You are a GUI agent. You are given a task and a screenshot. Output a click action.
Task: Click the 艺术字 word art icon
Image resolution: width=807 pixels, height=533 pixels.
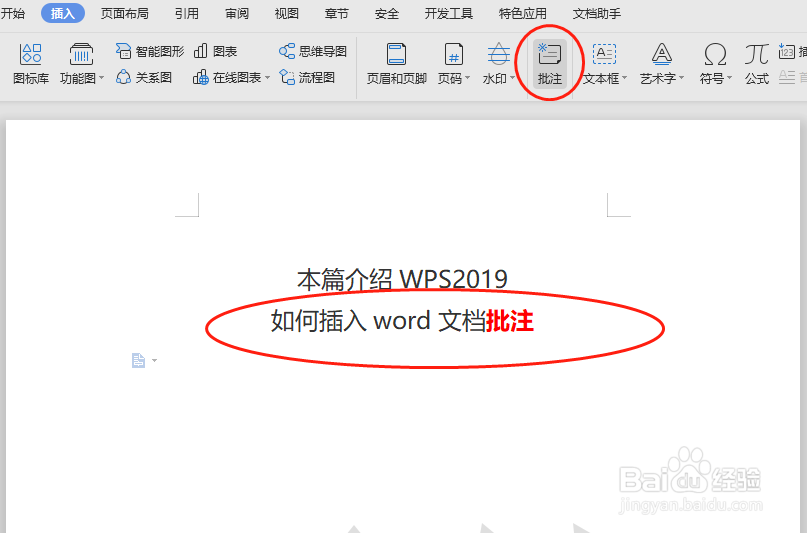tap(661, 54)
